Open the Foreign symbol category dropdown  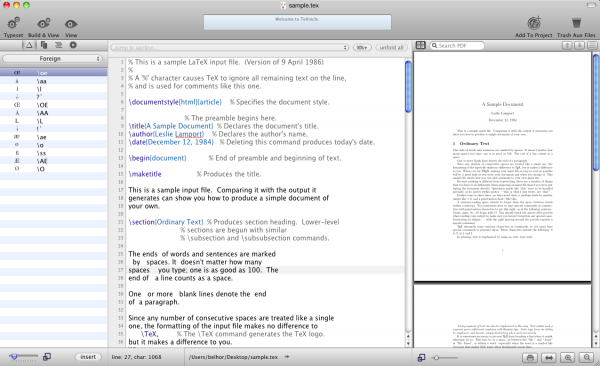pos(52,59)
